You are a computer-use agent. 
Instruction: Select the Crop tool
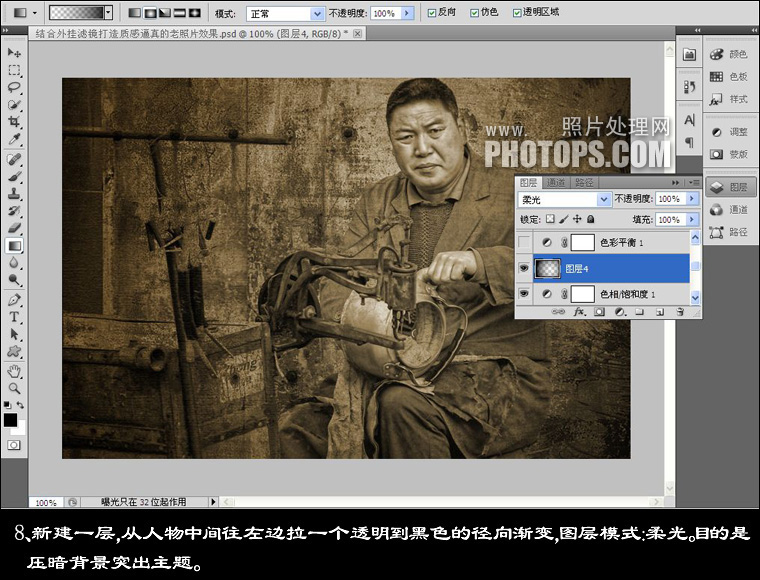click(14, 122)
